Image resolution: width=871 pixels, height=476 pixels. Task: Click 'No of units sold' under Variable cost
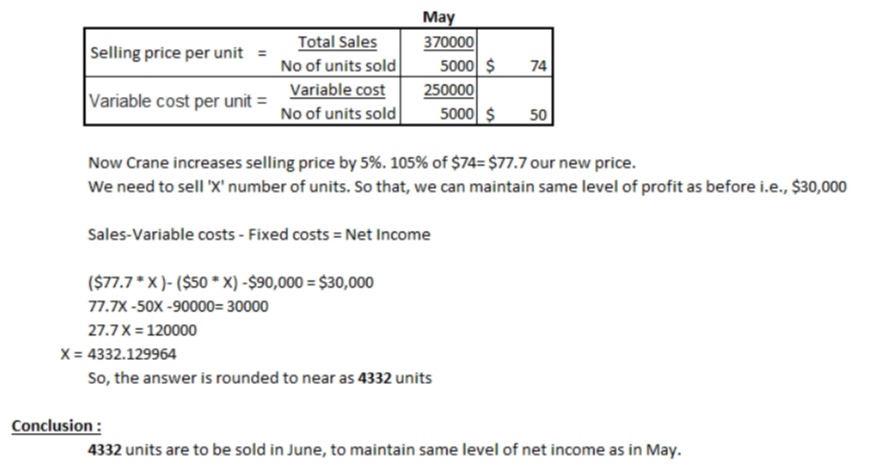coord(338,114)
